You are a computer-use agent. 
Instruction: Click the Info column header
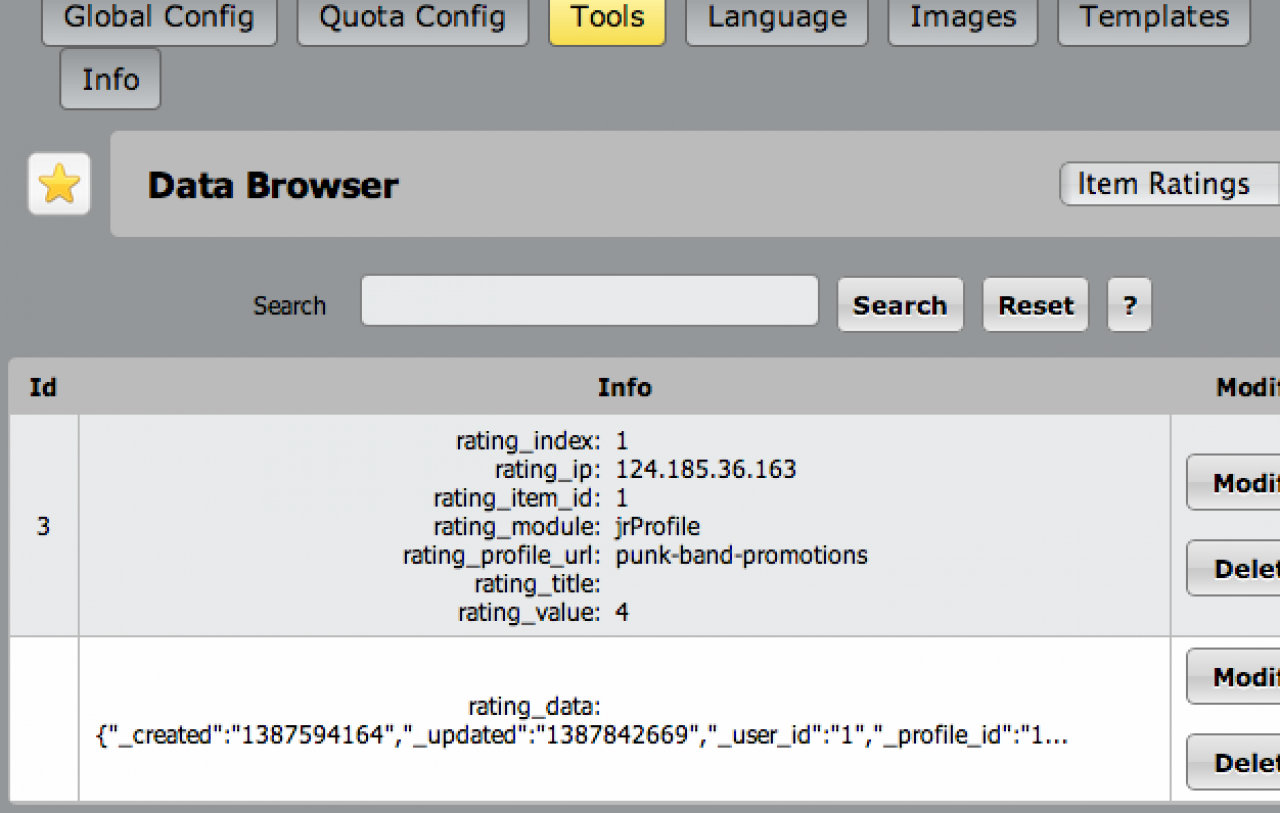624,387
